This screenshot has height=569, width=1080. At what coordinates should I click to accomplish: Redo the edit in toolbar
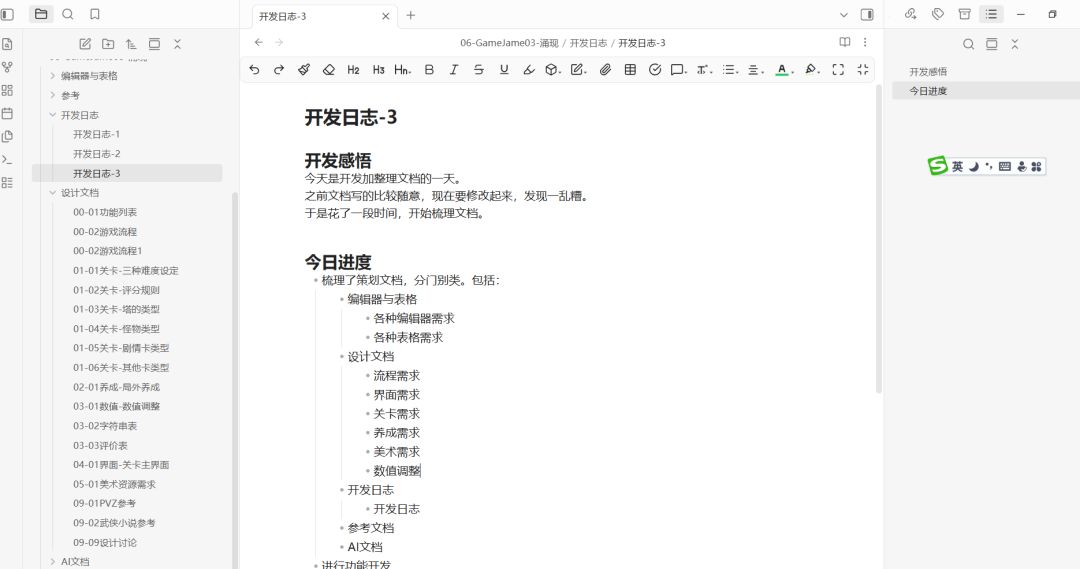coord(279,70)
